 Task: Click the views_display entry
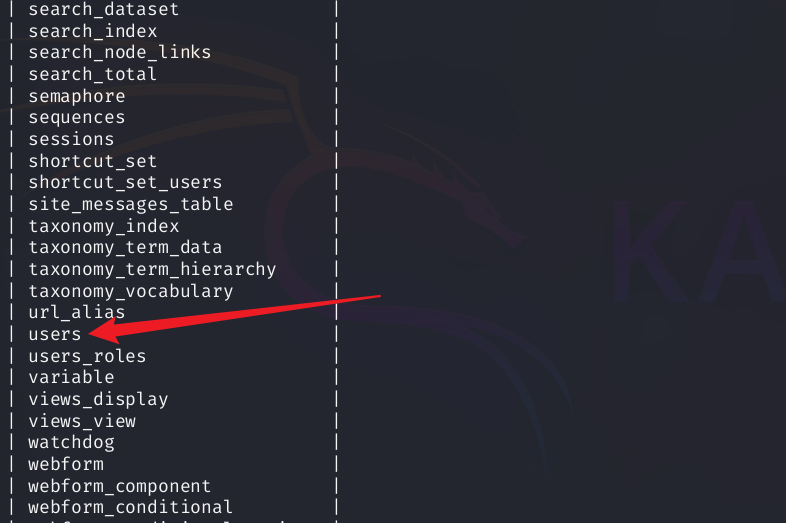(x=98, y=399)
